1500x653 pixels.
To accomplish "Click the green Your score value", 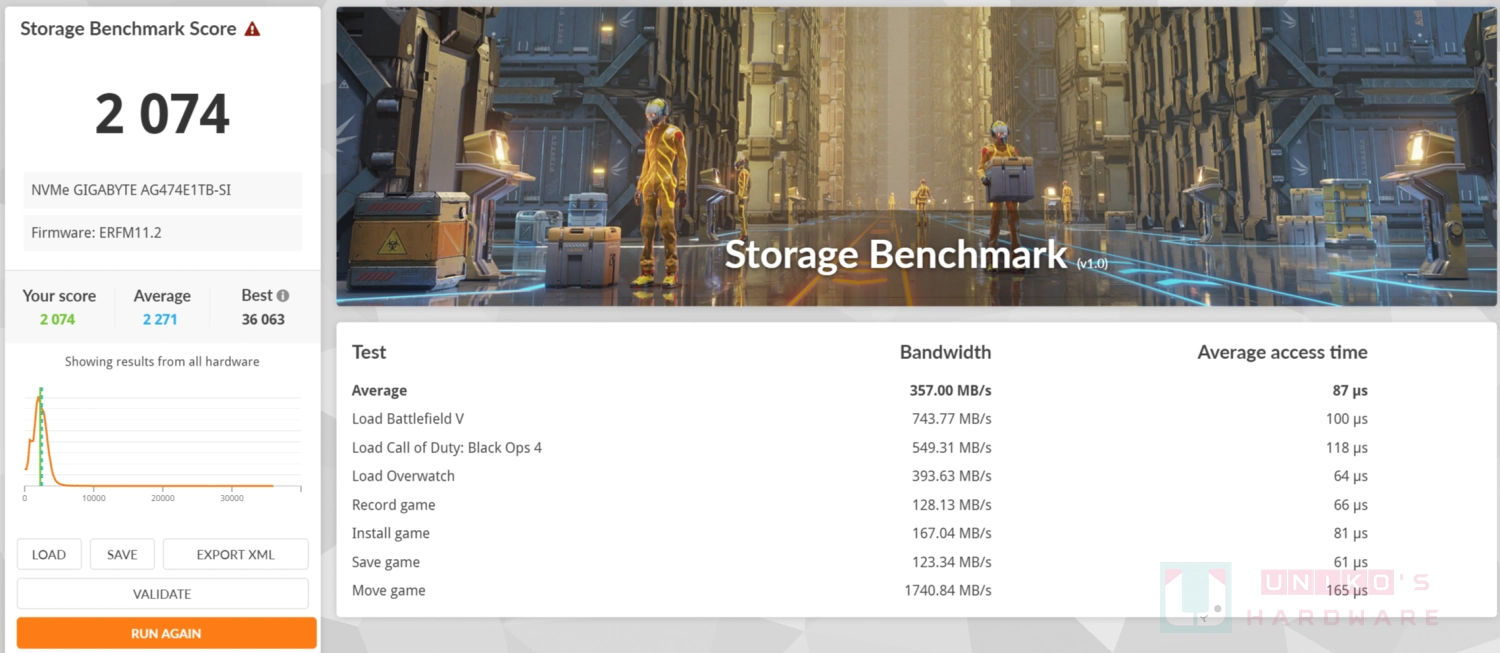I will [58, 320].
